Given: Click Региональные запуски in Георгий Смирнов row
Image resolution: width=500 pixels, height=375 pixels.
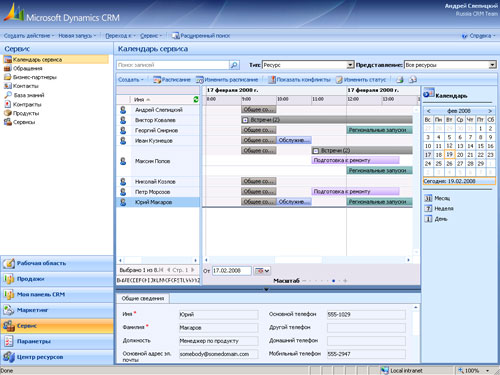Looking at the screenshot, I should click(379, 130).
